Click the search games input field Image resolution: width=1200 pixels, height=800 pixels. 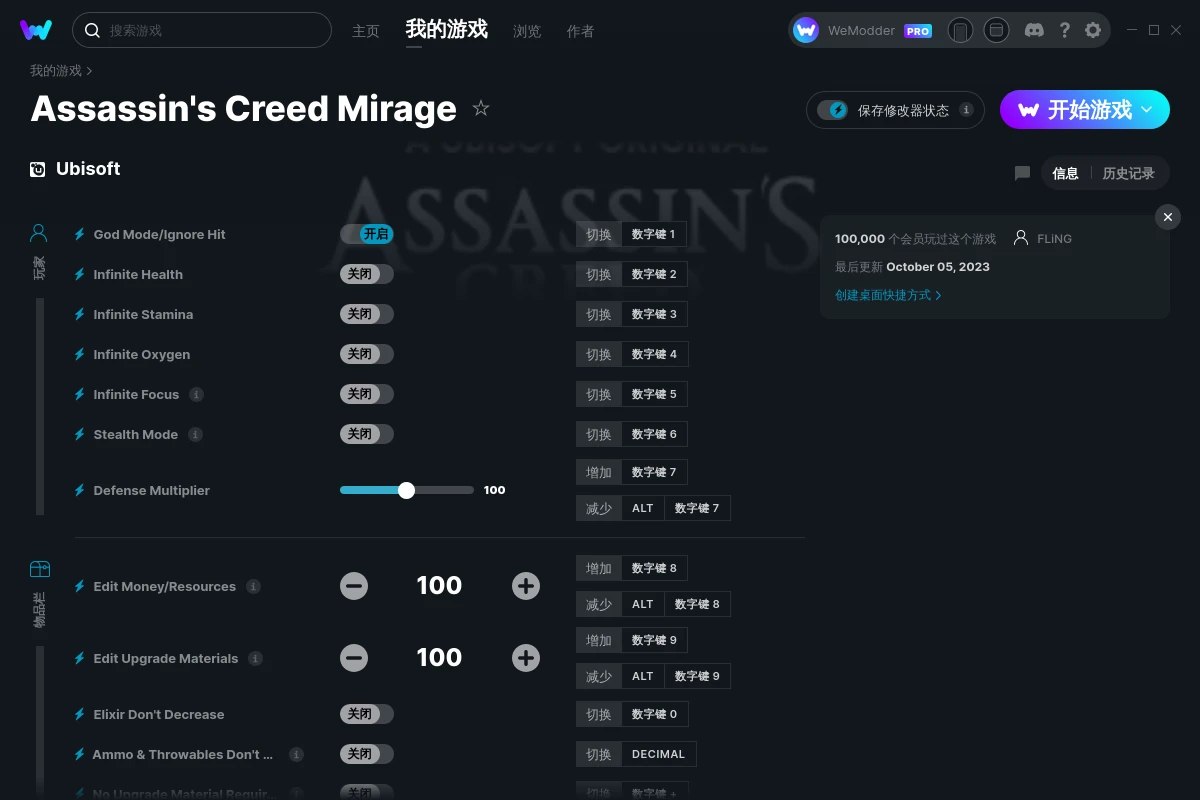[x=202, y=30]
